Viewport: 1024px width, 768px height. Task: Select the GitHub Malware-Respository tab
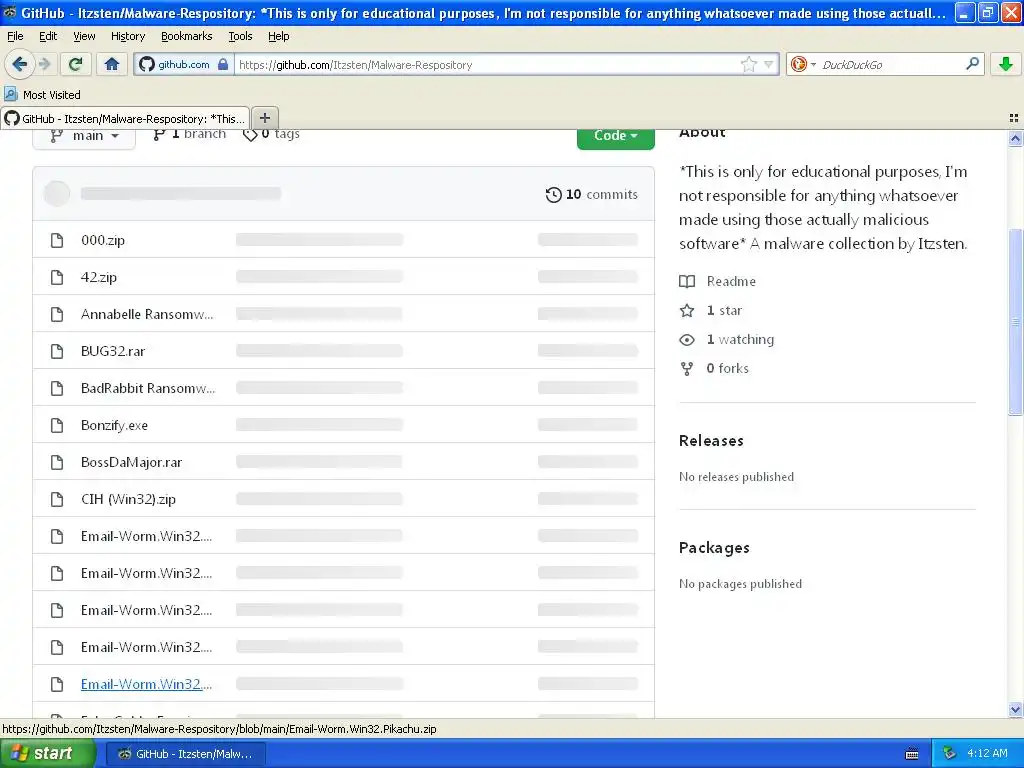[x=125, y=118]
